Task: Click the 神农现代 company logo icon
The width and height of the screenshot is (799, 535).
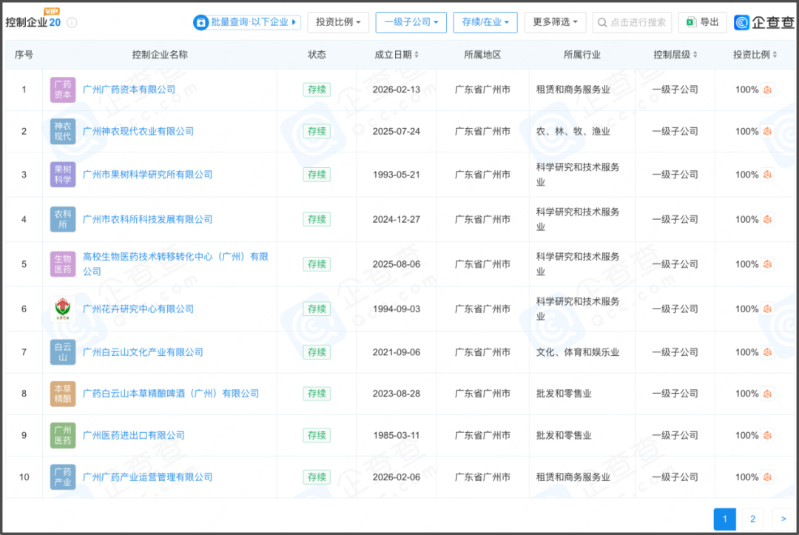Action: click(x=63, y=131)
